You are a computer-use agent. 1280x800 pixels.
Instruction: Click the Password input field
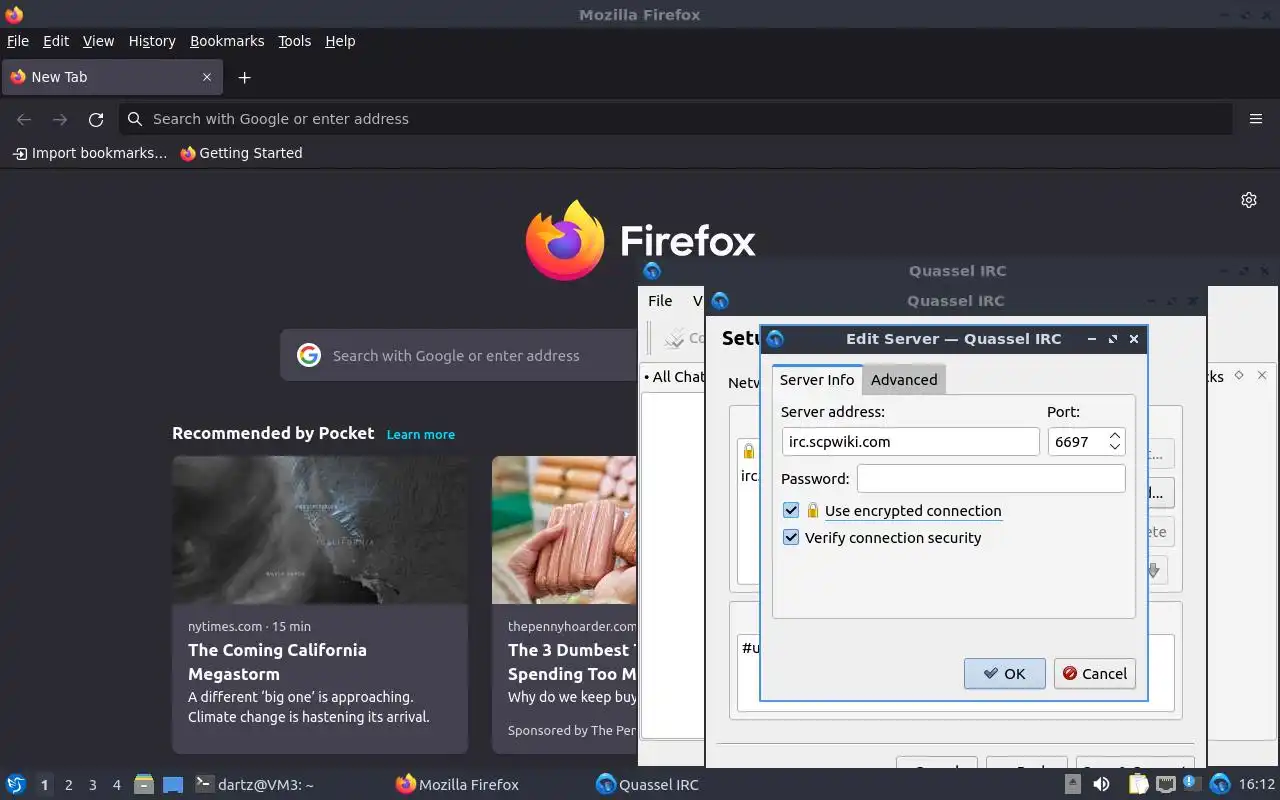pyautogui.click(x=991, y=478)
